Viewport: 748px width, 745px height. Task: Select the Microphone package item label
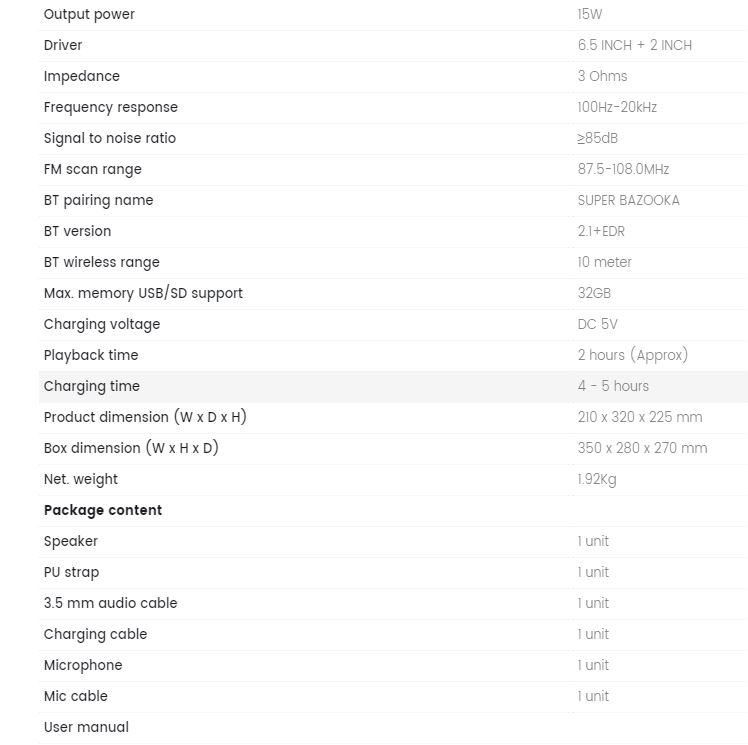[83, 665]
